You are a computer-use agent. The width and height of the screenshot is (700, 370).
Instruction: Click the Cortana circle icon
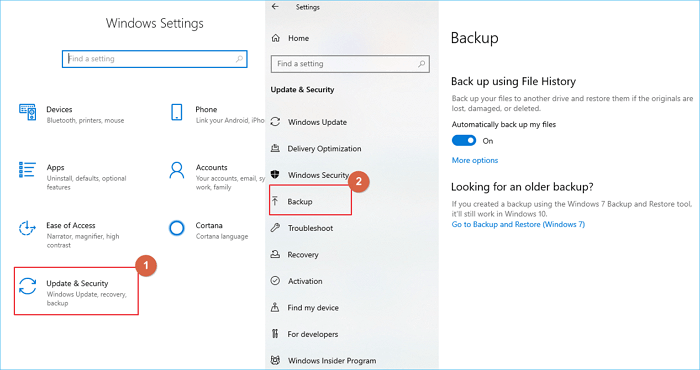(177, 228)
